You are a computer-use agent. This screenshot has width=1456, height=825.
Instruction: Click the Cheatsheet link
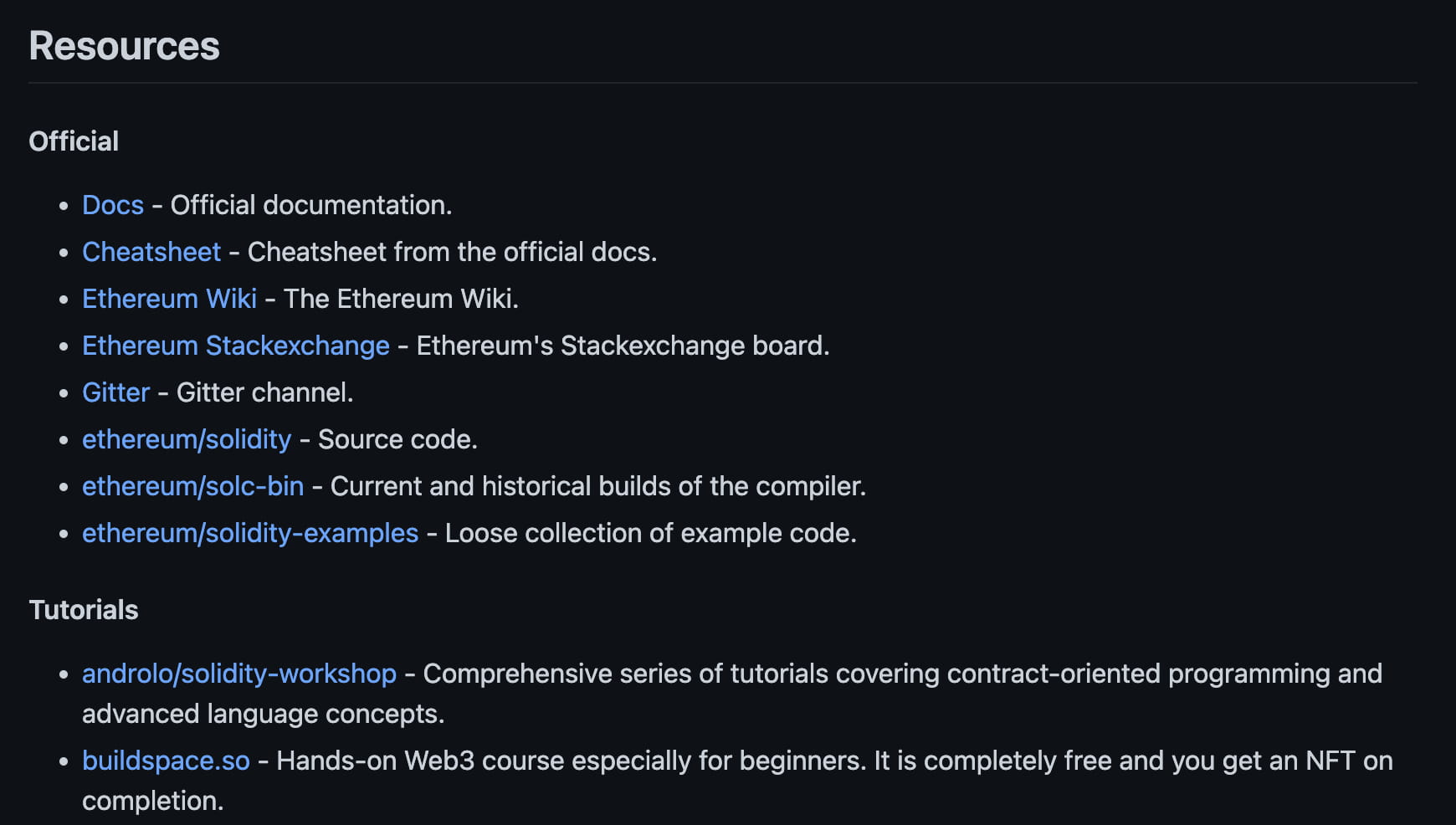click(x=151, y=252)
